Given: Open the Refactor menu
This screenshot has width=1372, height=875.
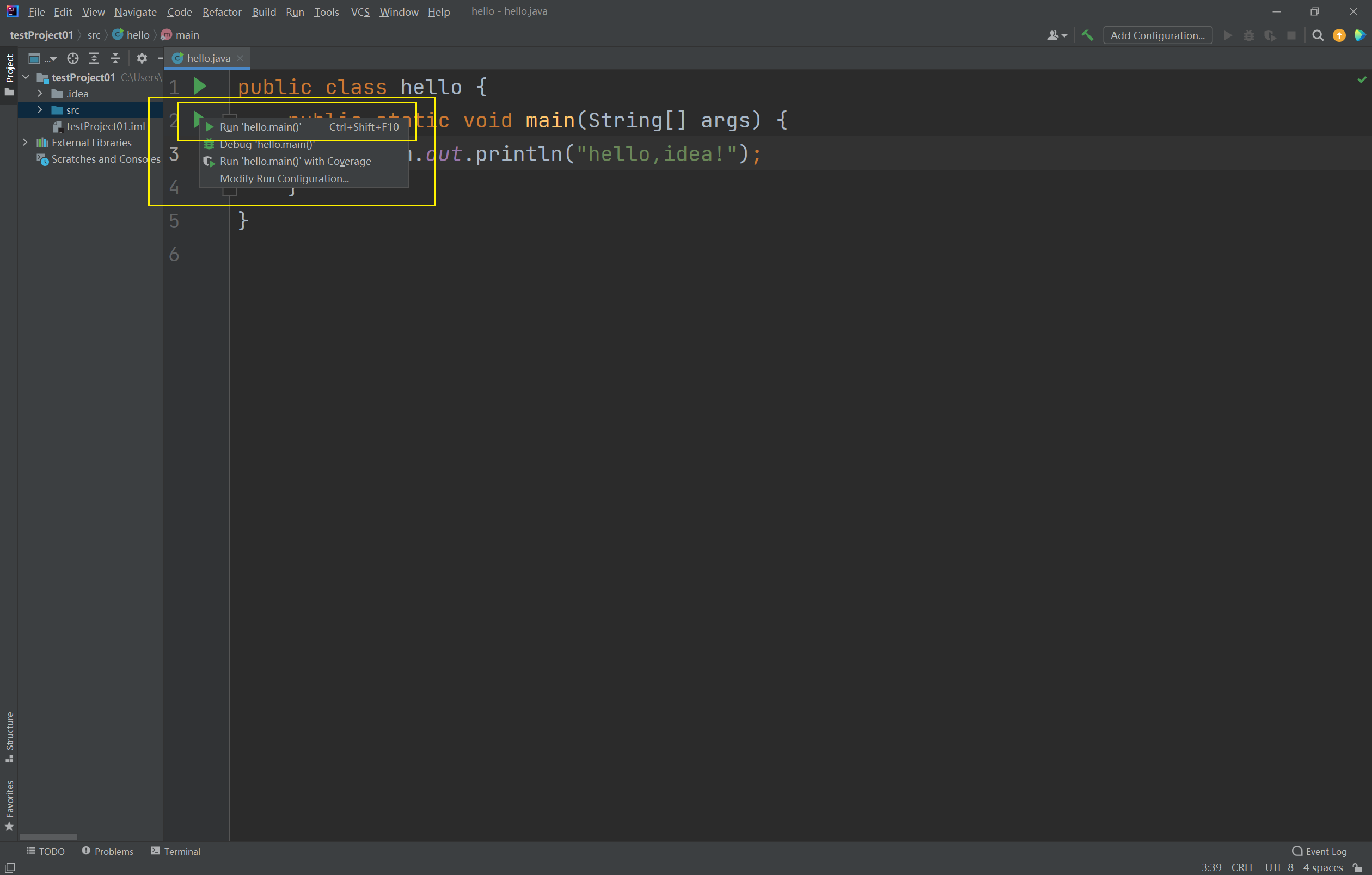Looking at the screenshot, I should tap(222, 12).
